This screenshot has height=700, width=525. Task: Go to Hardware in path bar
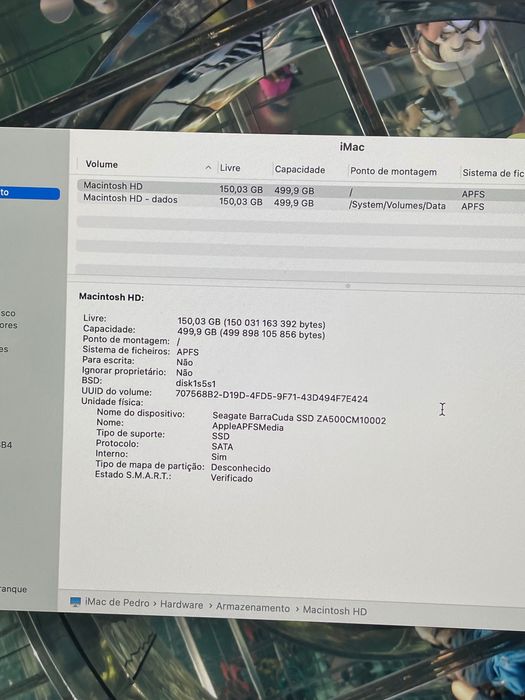point(182,605)
